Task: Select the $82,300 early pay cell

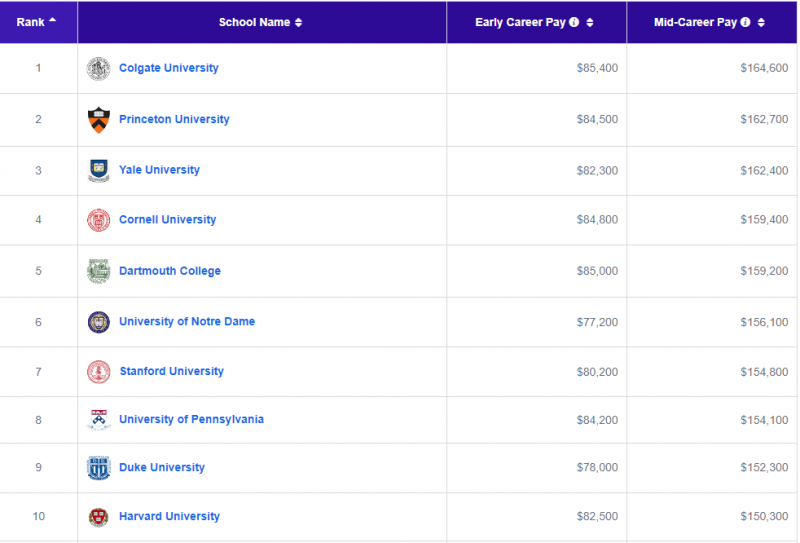Action: point(537,171)
